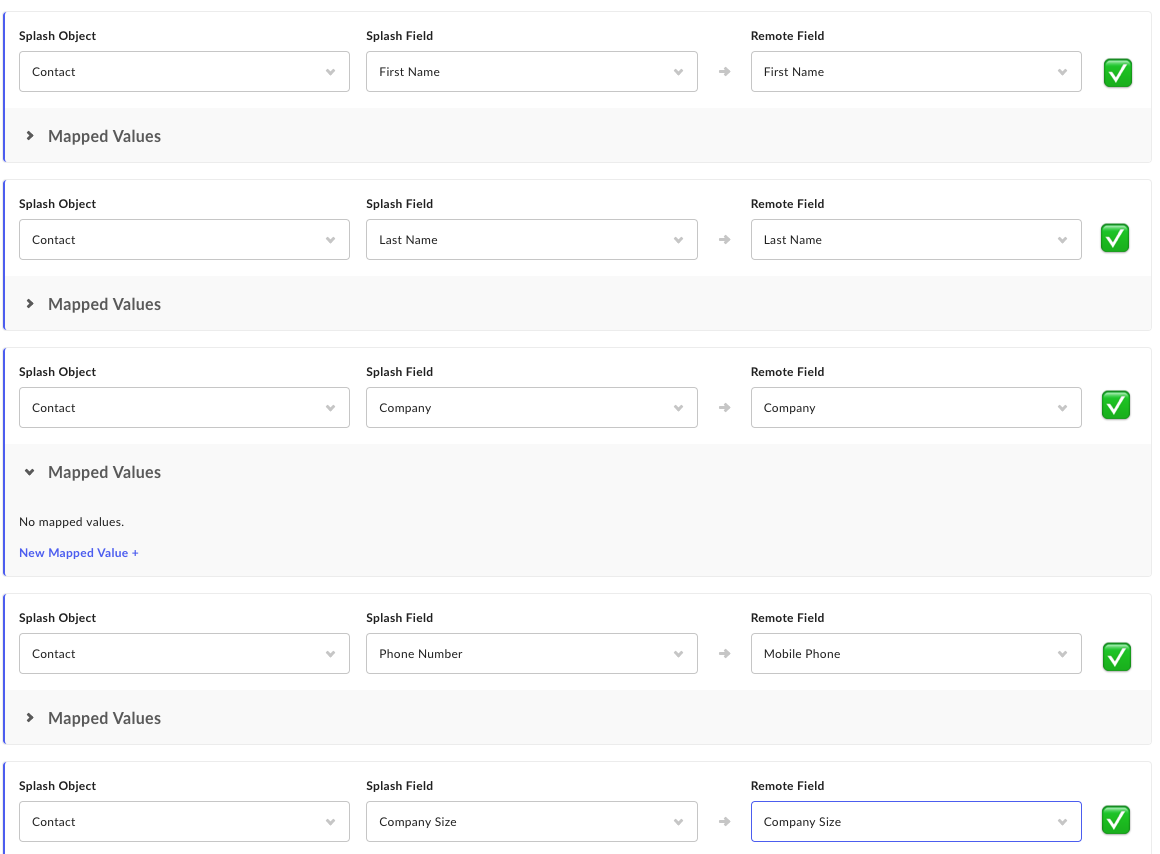Click the arrow icon between Last Name fields
The image size is (1160, 854).
[724, 240]
